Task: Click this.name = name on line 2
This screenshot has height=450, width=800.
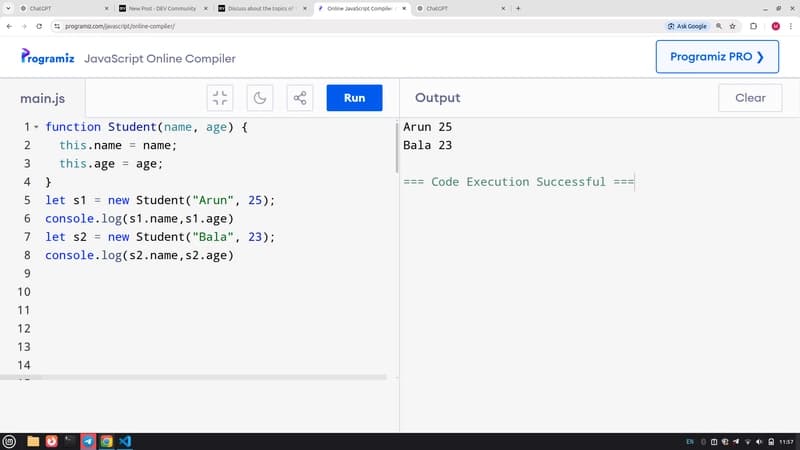Action: pos(118,145)
